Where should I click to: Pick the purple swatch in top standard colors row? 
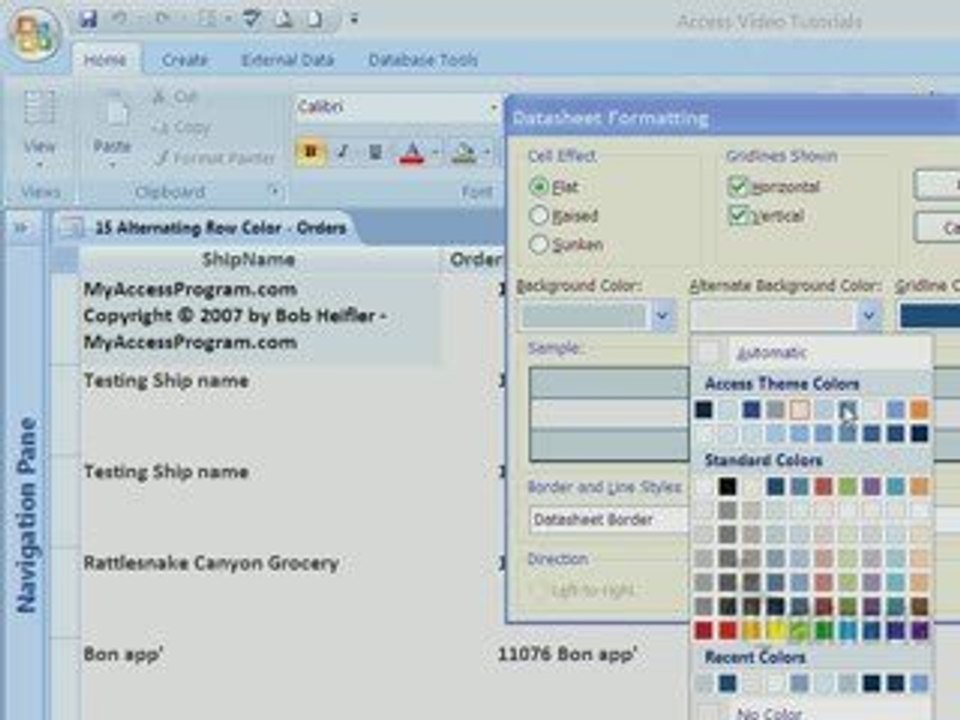pyautogui.click(x=871, y=486)
